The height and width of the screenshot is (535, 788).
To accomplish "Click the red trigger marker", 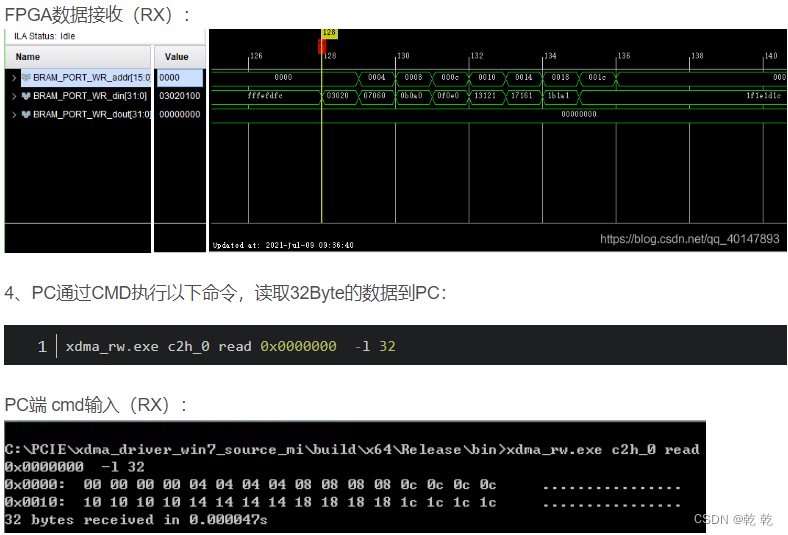I will pyautogui.click(x=322, y=46).
